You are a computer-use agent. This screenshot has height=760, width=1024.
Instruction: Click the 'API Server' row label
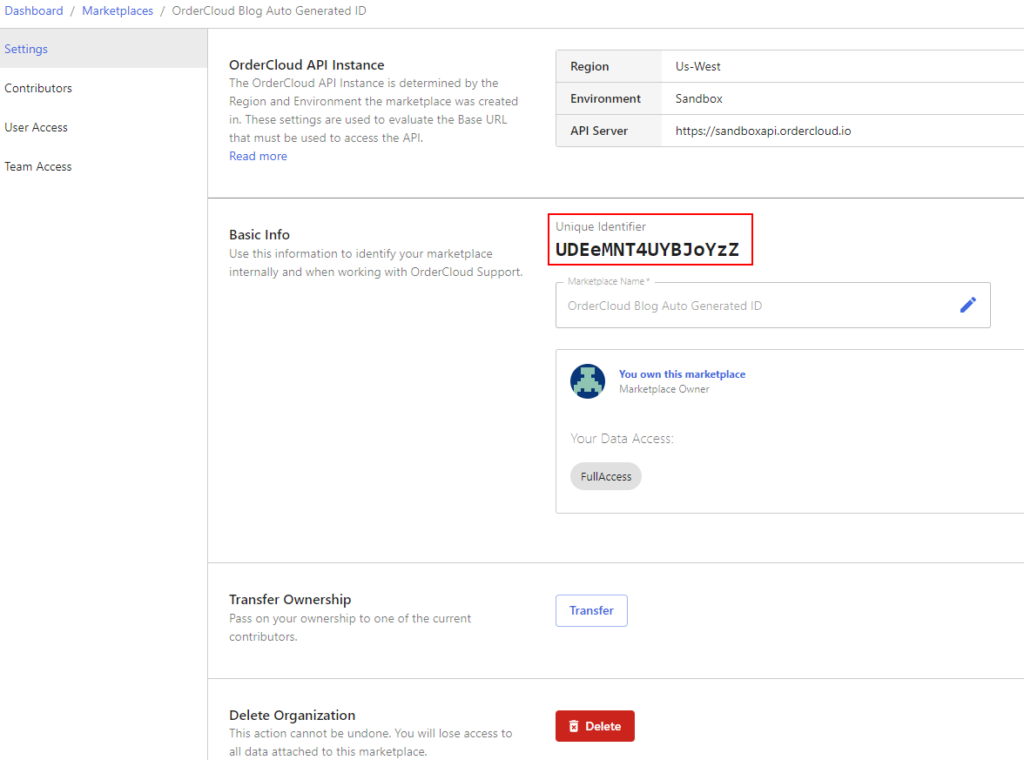point(599,131)
